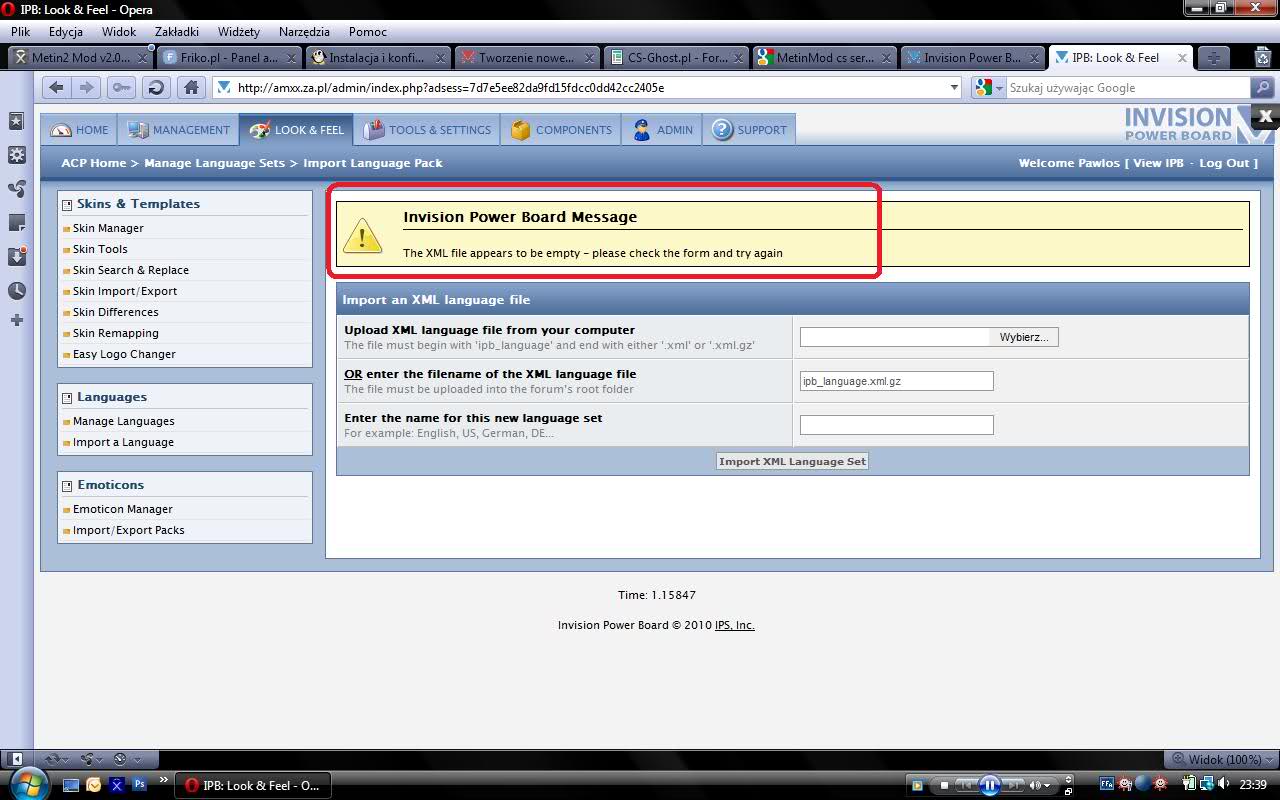Open the Zakładki menu
This screenshot has width=1280, height=800.
(x=177, y=31)
